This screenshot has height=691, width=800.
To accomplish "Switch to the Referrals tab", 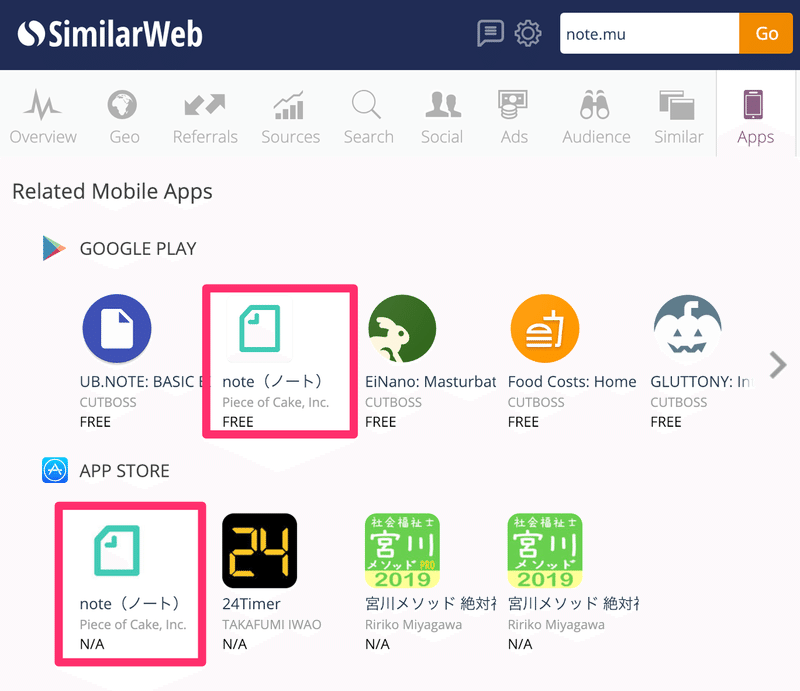I will coord(205,117).
